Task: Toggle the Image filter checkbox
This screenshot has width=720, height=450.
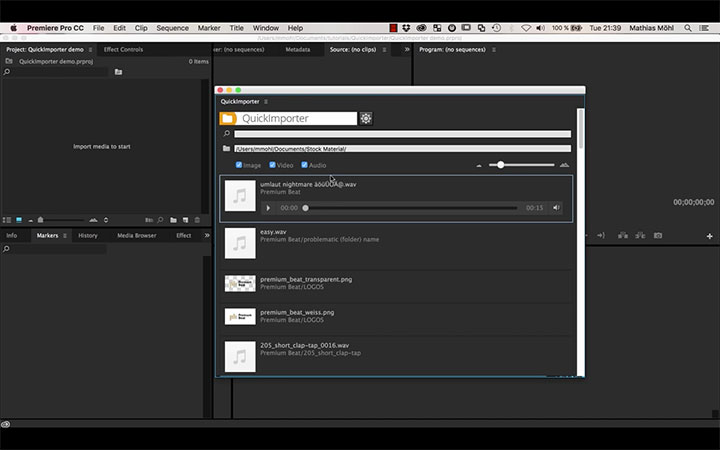Action: (x=239, y=165)
